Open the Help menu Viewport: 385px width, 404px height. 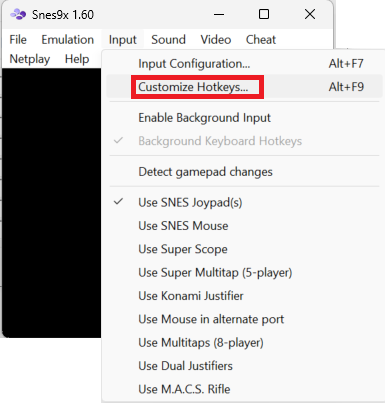pos(77,59)
